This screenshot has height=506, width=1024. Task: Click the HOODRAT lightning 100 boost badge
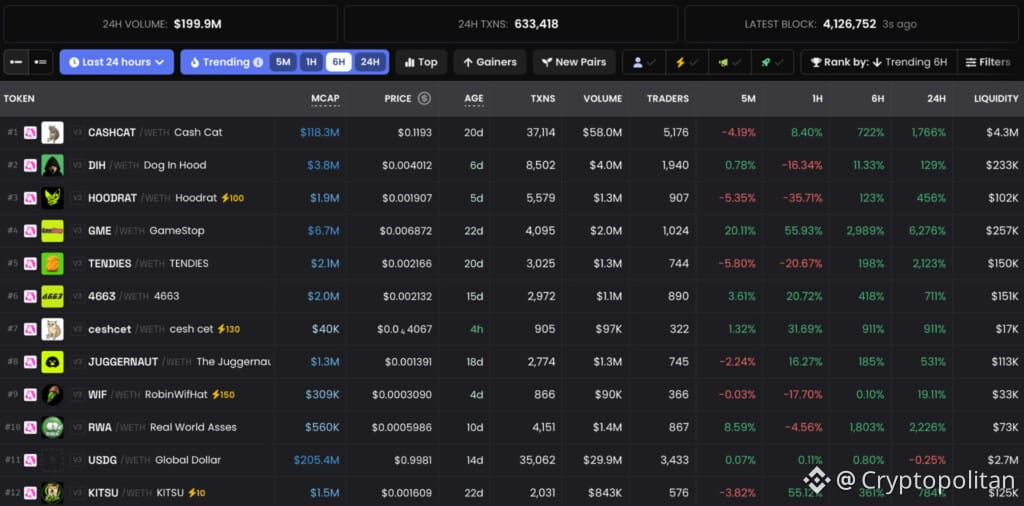pos(232,198)
